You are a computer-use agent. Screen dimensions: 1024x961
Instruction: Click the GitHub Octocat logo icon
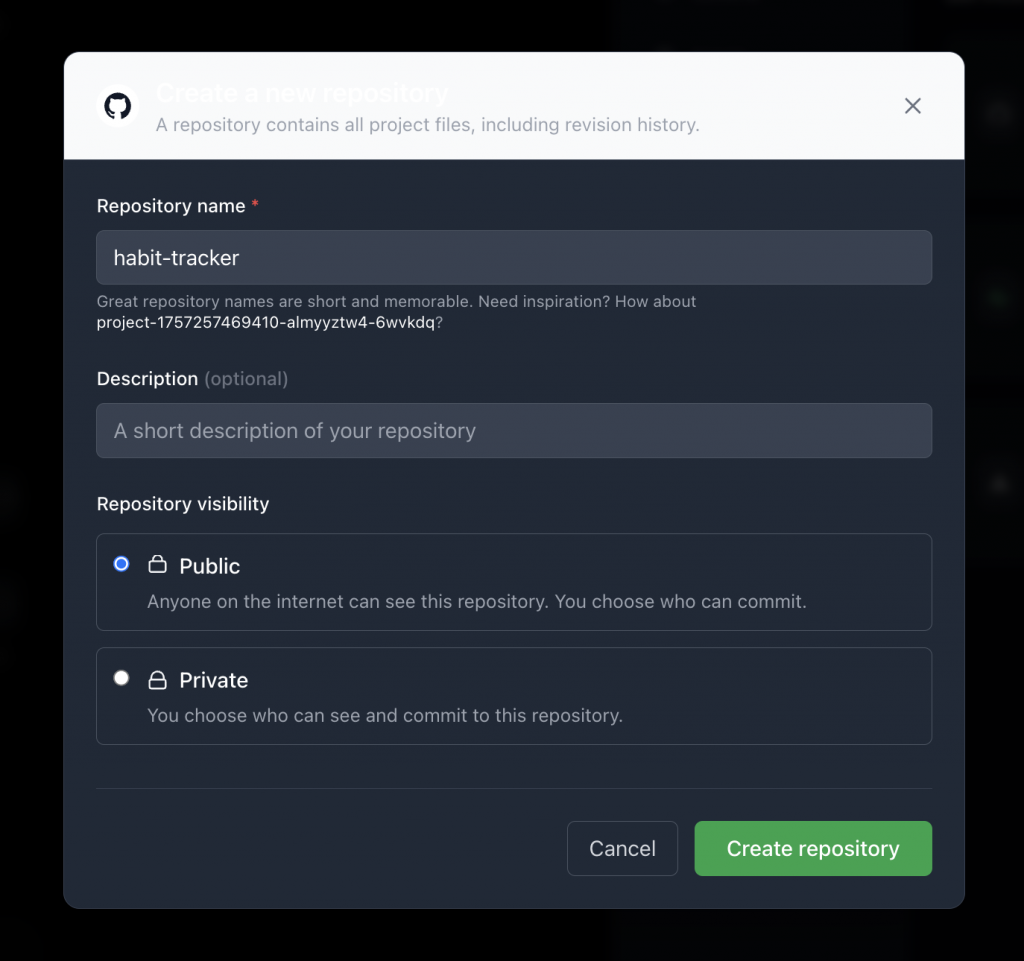click(118, 106)
